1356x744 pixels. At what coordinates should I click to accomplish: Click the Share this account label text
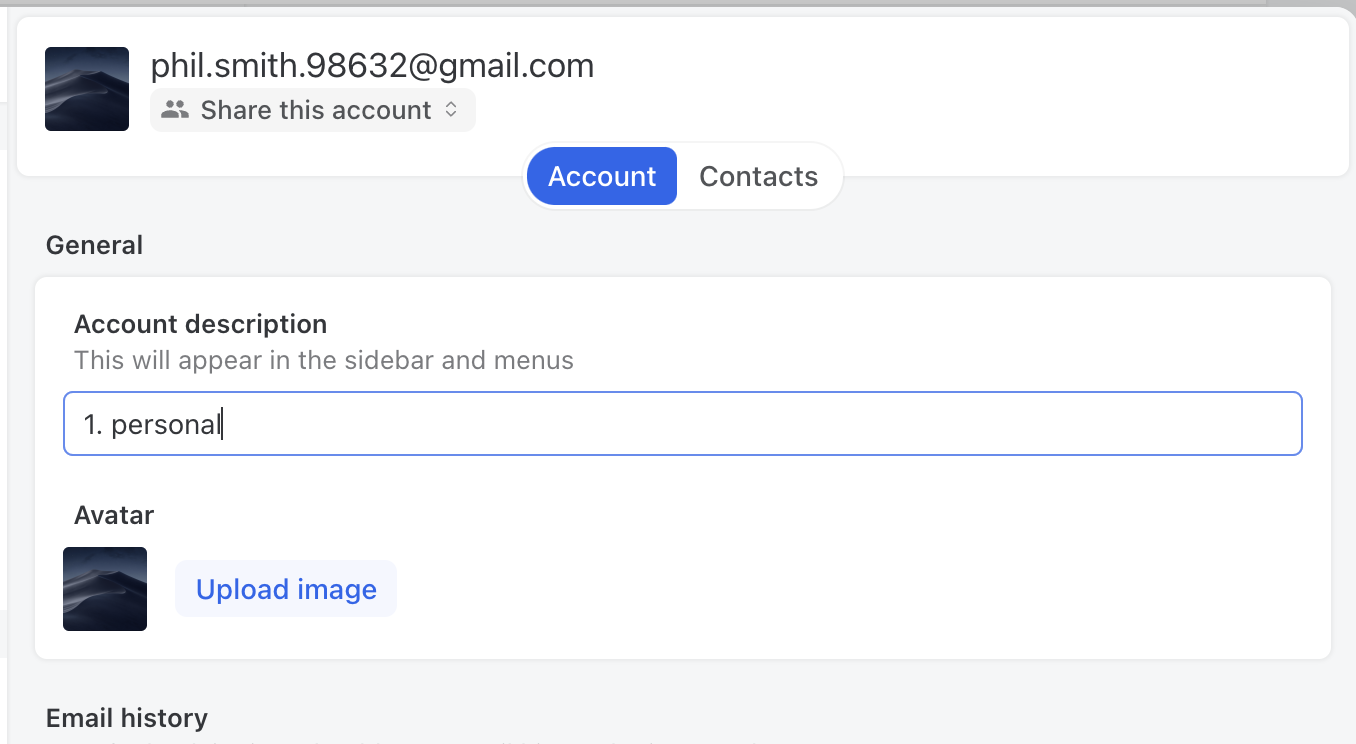(316, 110)
